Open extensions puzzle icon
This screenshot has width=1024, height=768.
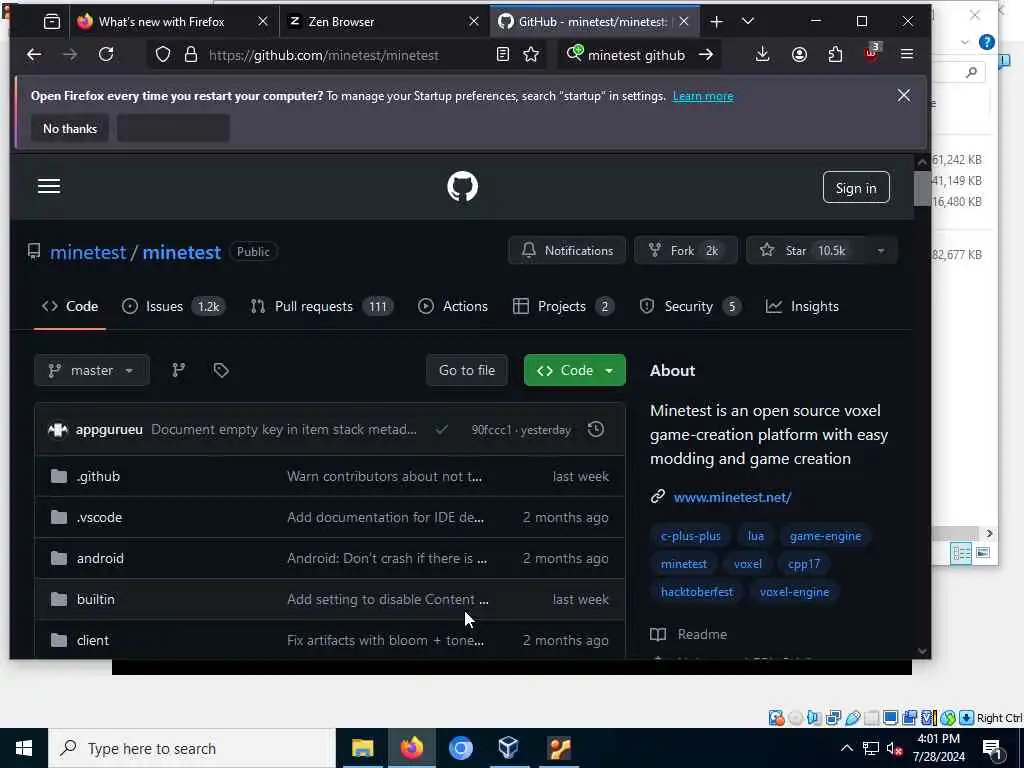tap(835, 55)
